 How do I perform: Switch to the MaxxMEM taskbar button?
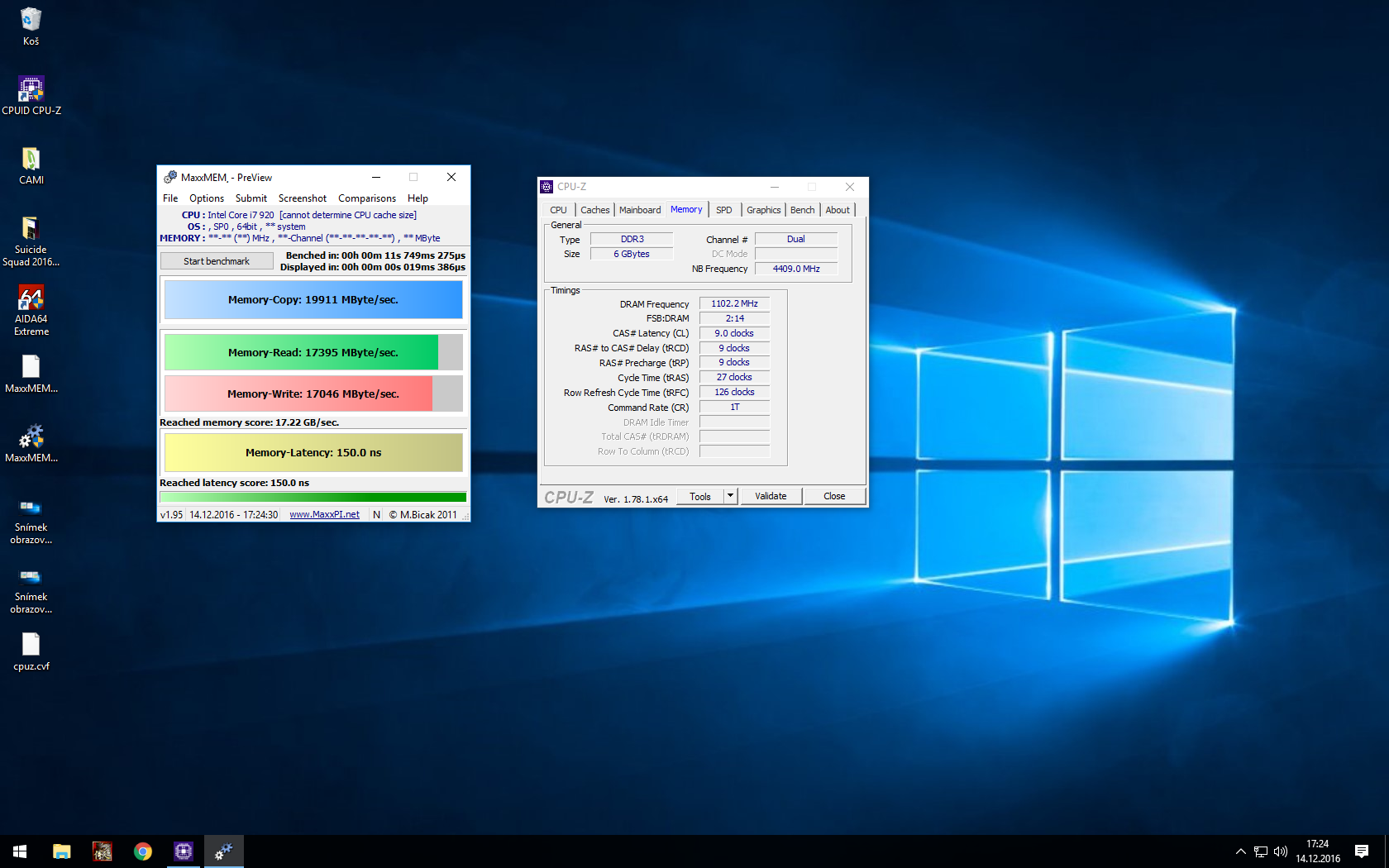point(224,851)
